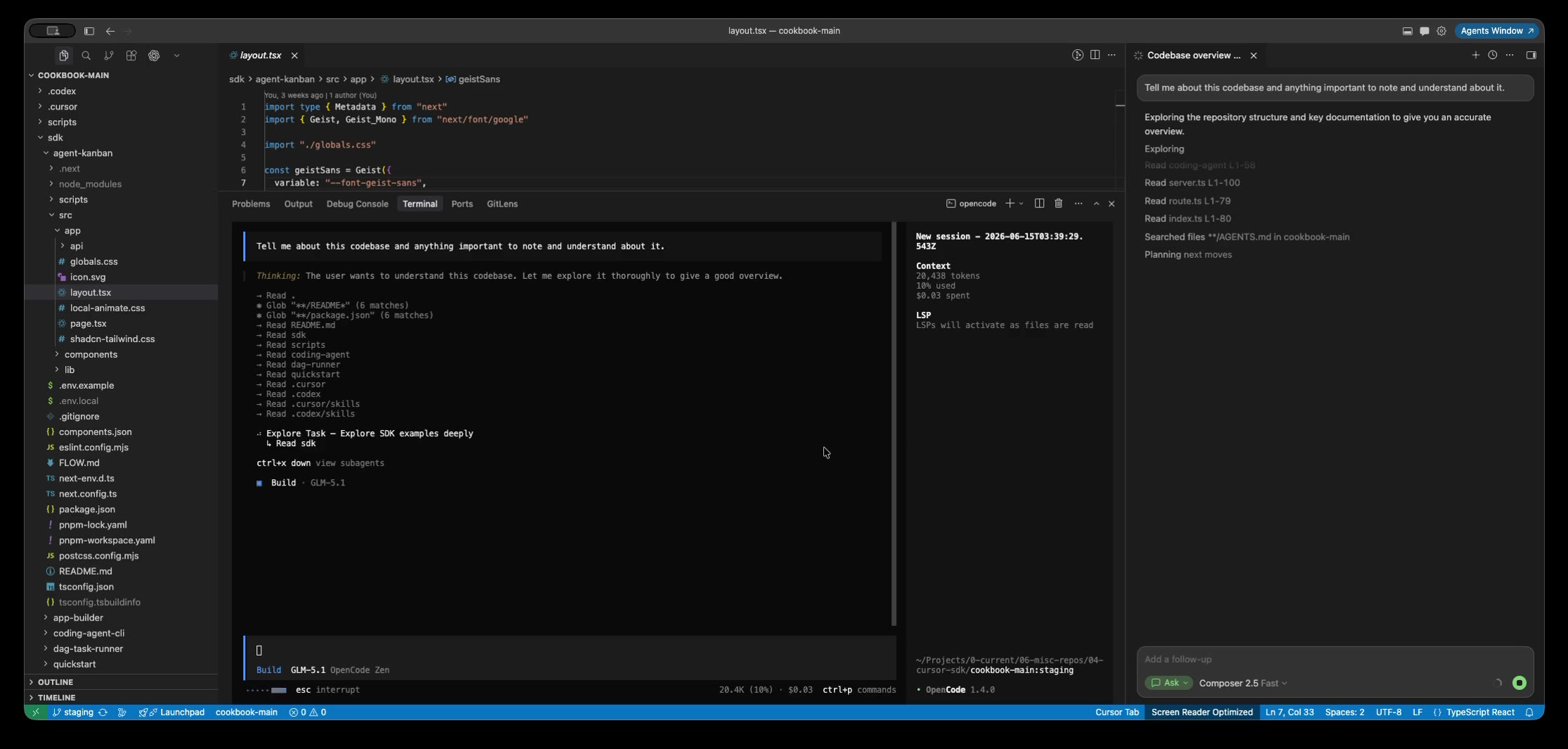Stop the agent with the green button
This screenshot has width=1568, height=749.
click(x=1519, y=683)
